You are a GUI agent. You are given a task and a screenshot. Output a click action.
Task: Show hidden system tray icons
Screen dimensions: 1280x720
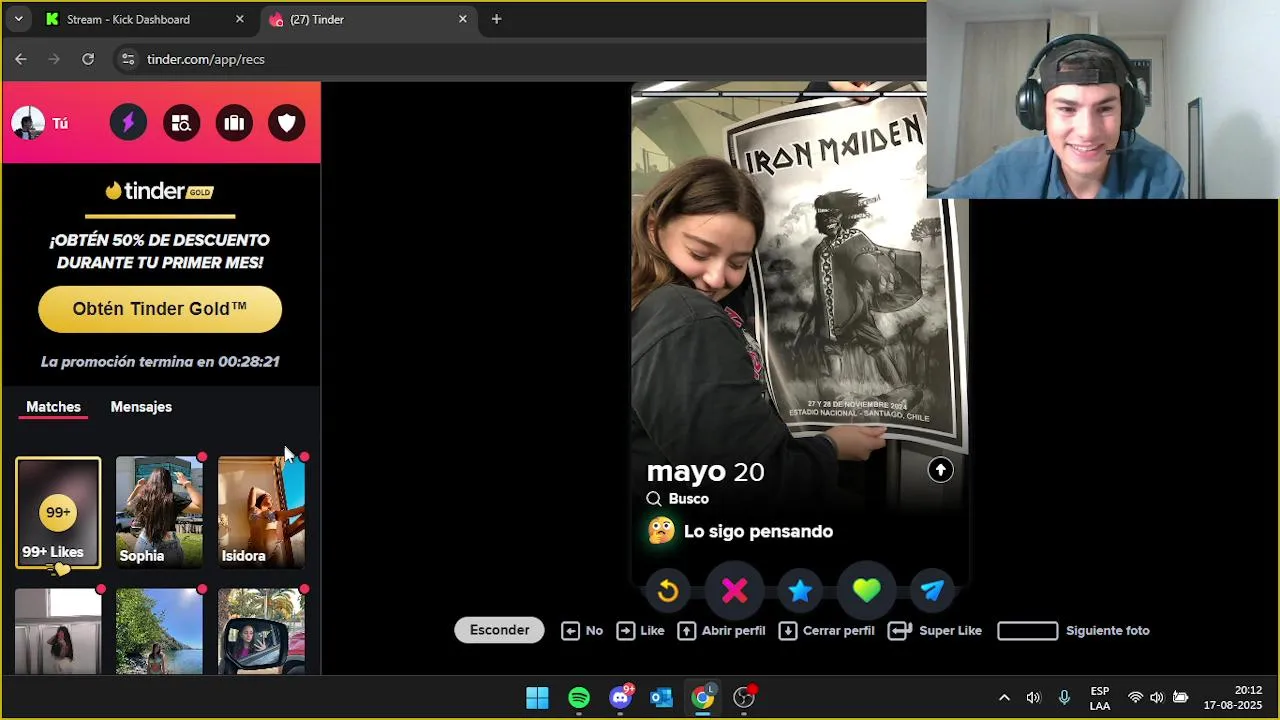[x=1004, y=698]
